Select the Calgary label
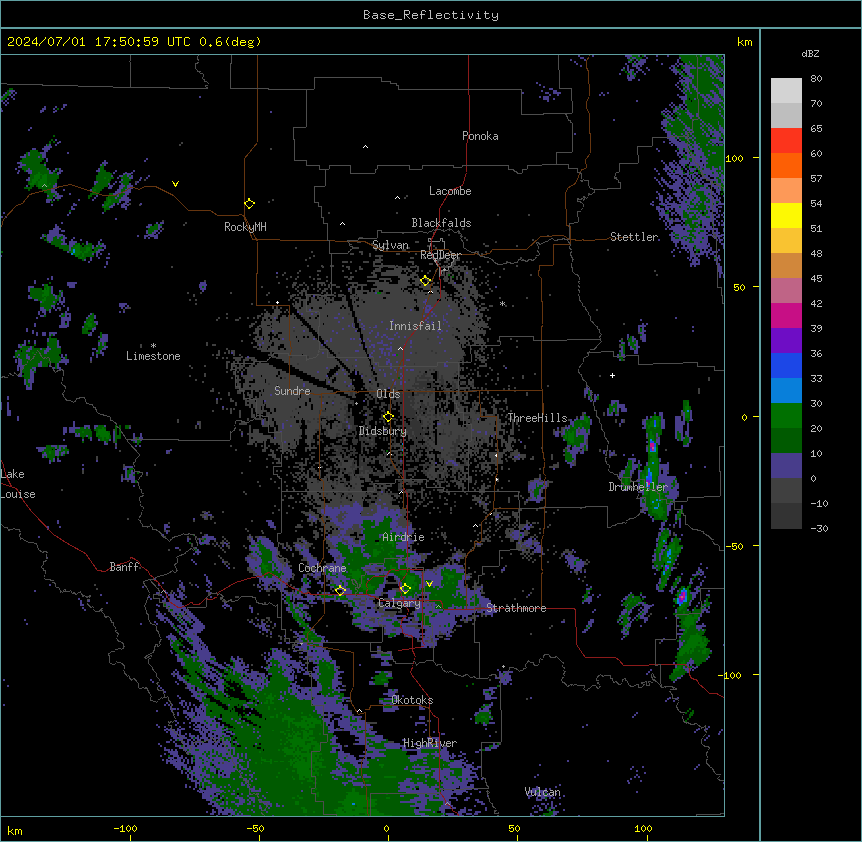The height and width of the screenshot is (842, 862). [x=399, y=603]
